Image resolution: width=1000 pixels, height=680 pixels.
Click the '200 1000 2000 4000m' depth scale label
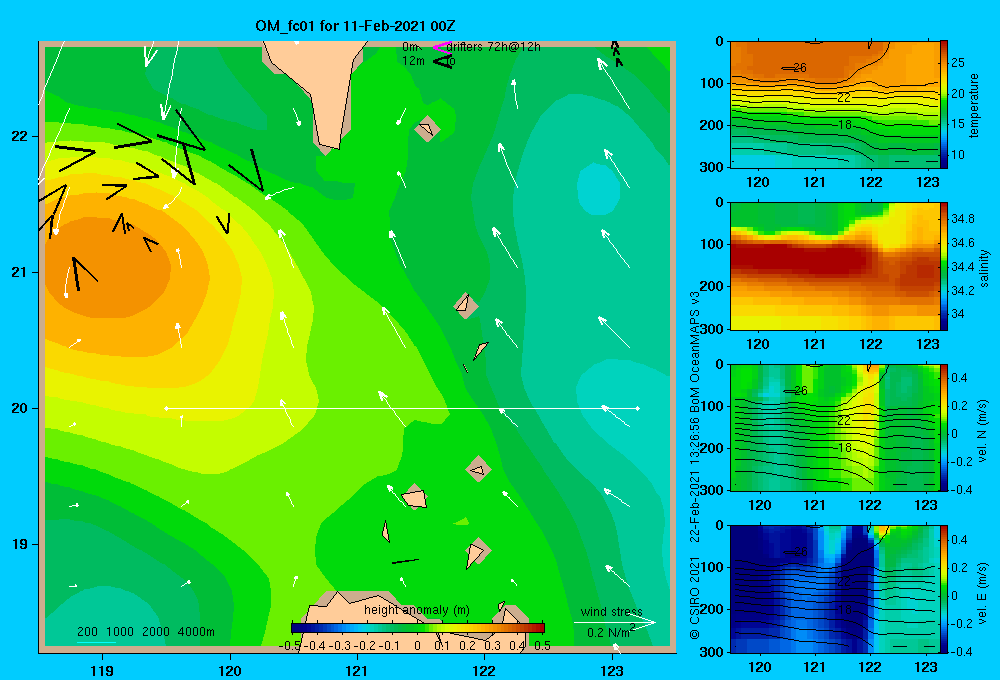tap(145, 632)
